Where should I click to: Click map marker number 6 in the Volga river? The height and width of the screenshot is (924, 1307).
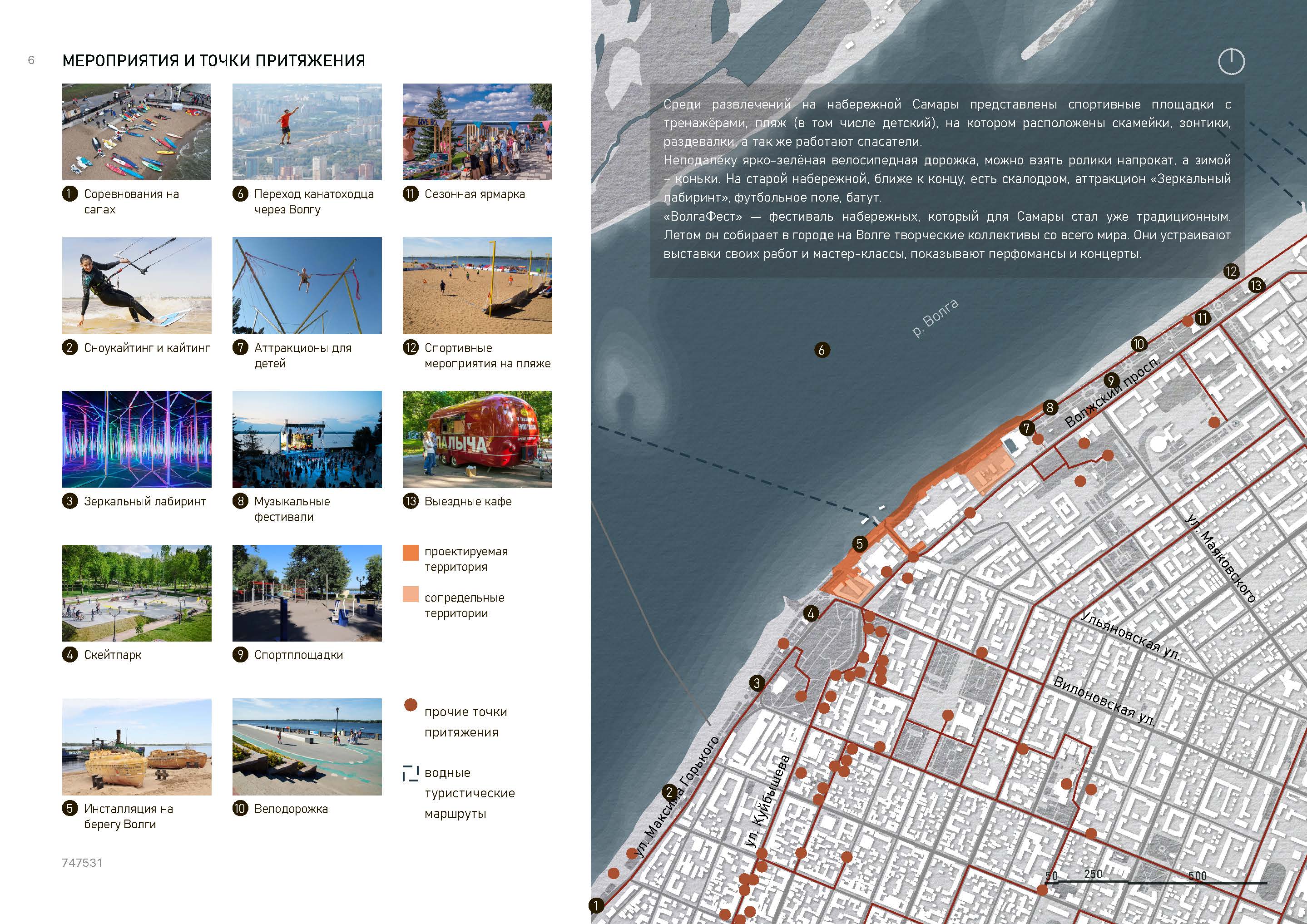tap(822, 350)
